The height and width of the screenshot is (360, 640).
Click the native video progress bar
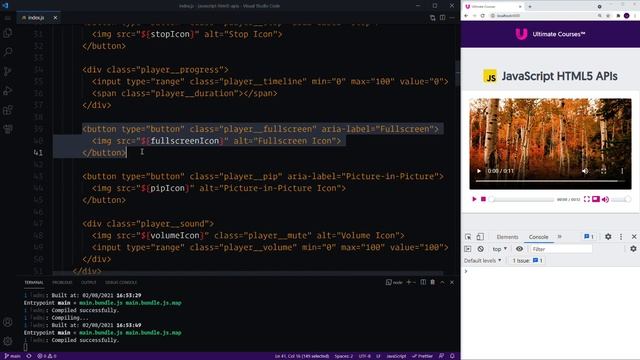[x=550, y=180]
